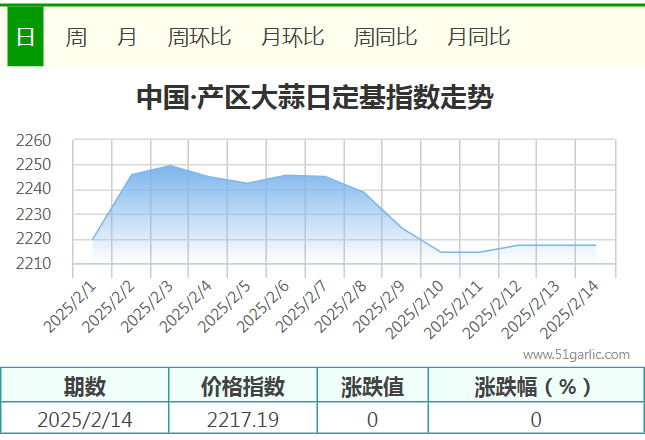The height and width of the screenshot is (440, 645).
Task: Switch to the 周 weekly tab
Action: 76,37
